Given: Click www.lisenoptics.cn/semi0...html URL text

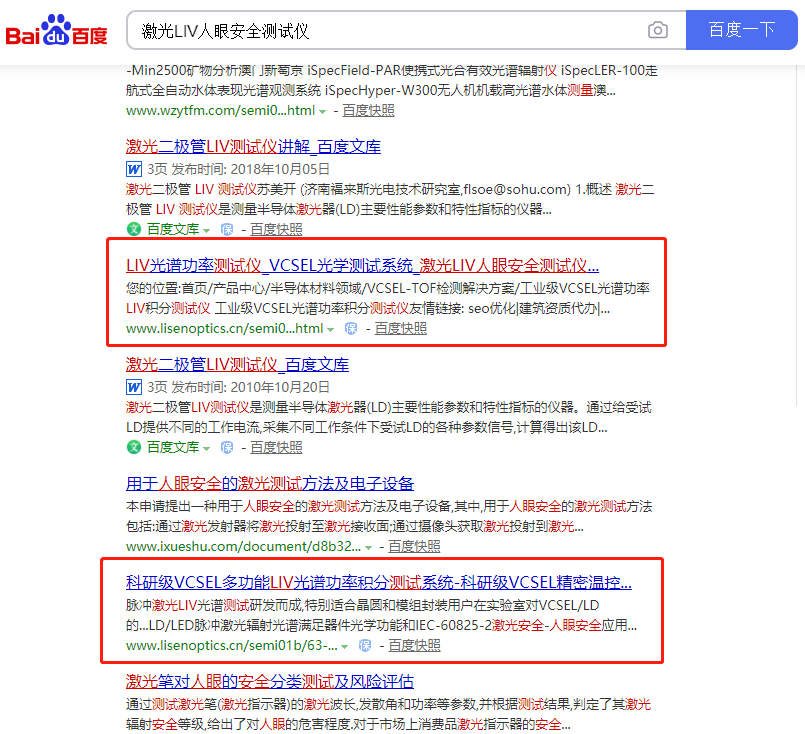Looking at the screenshot, I should tap(225, 329).
